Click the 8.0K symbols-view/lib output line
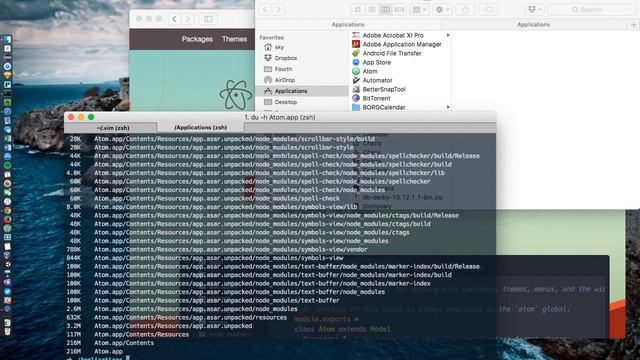This screenshot has height=360, width=640. (x=212, y=207)
